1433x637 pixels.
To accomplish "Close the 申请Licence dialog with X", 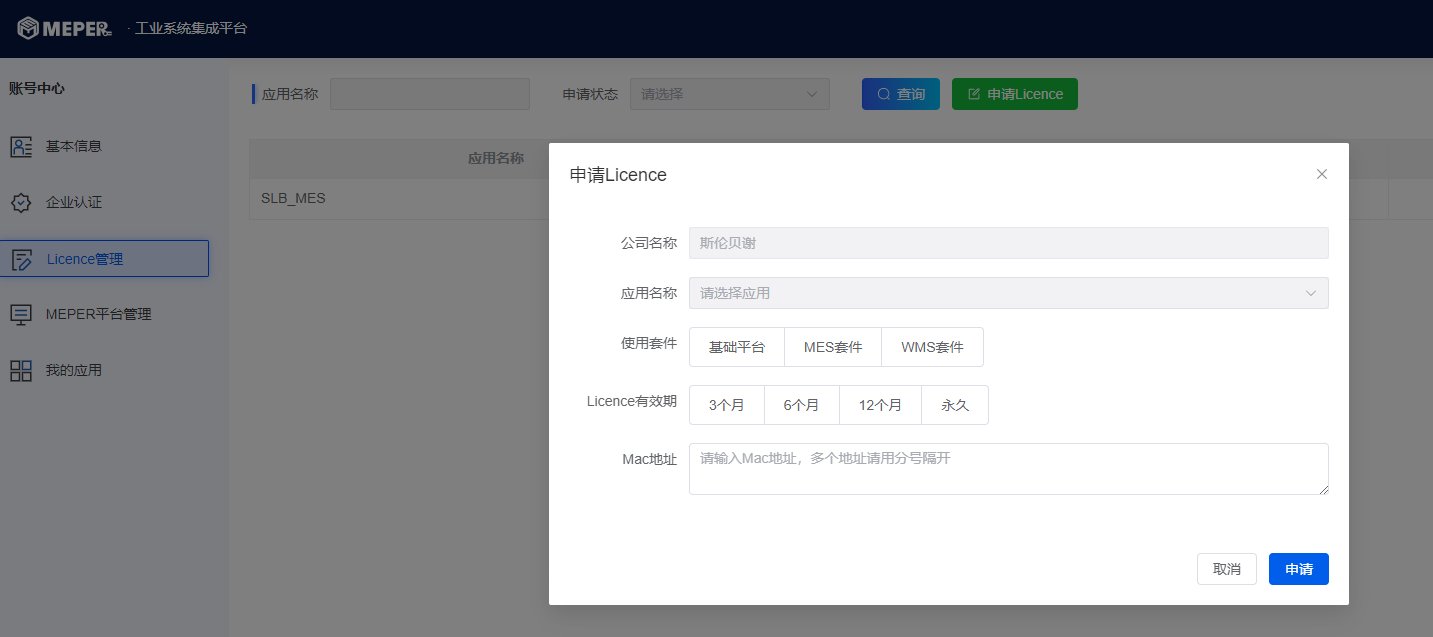I will coord(1321,174).
